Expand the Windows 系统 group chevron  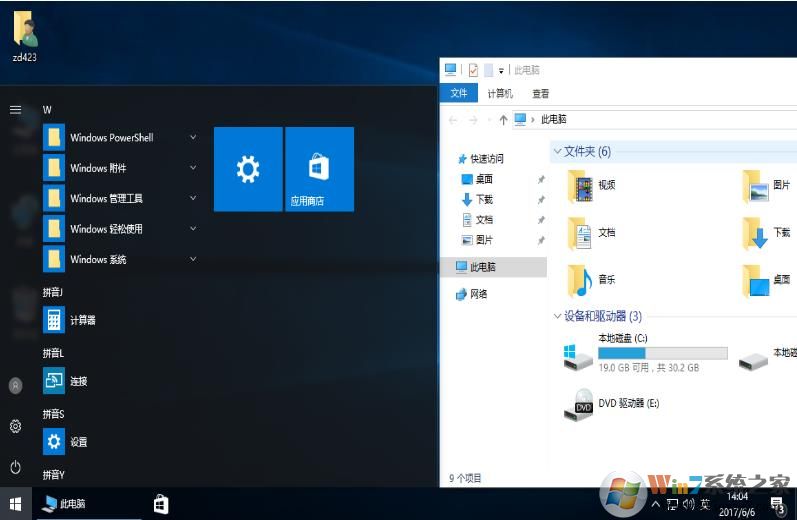point(193,259)
